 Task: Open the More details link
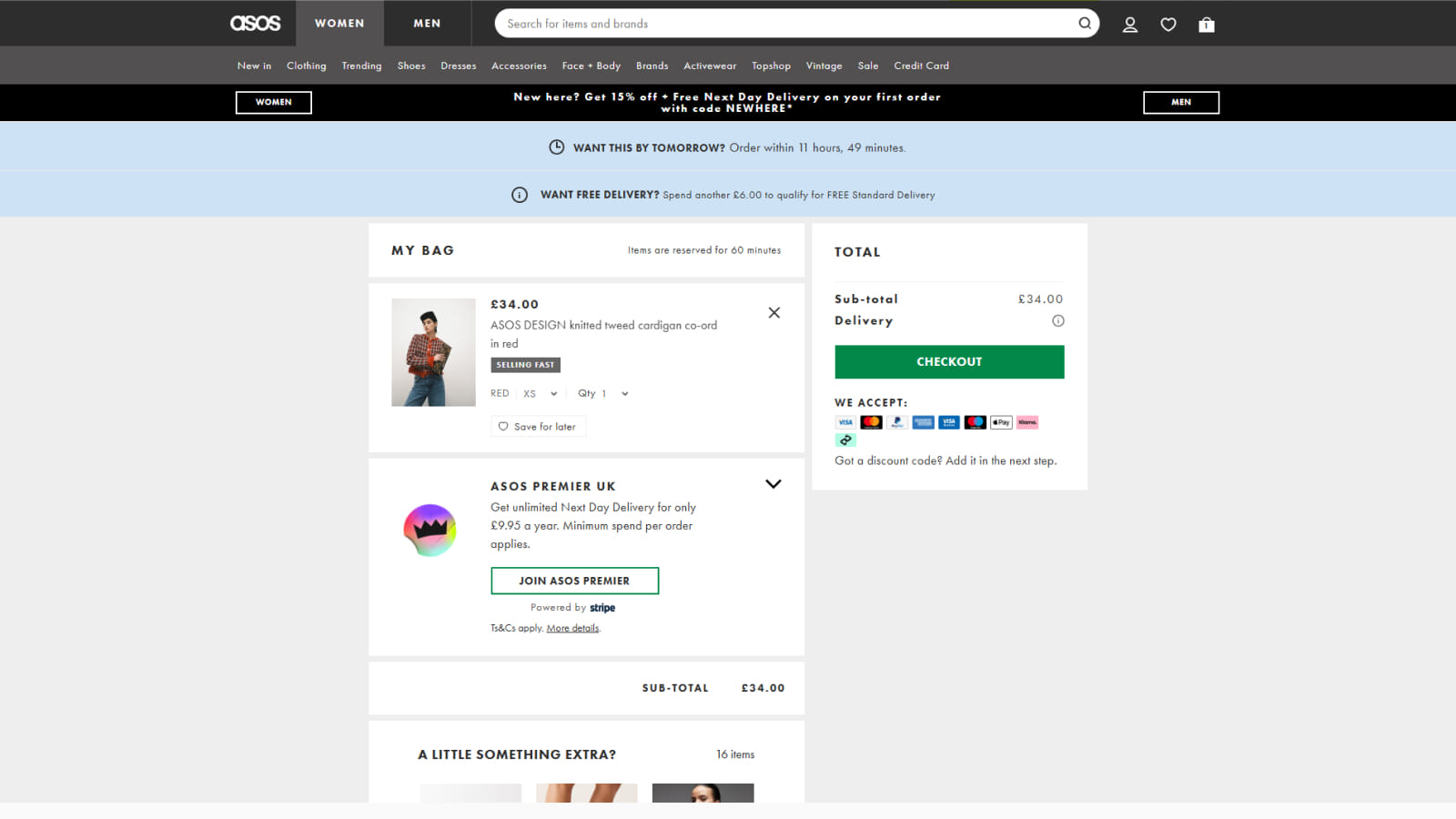tap(572, 628)
